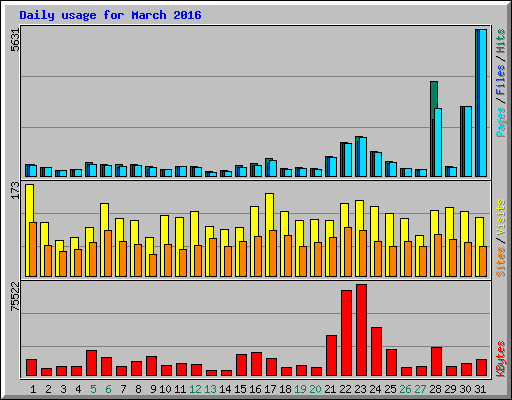Click day label 17 on the x-axis

pyautogui.click(x=270, y=389)
